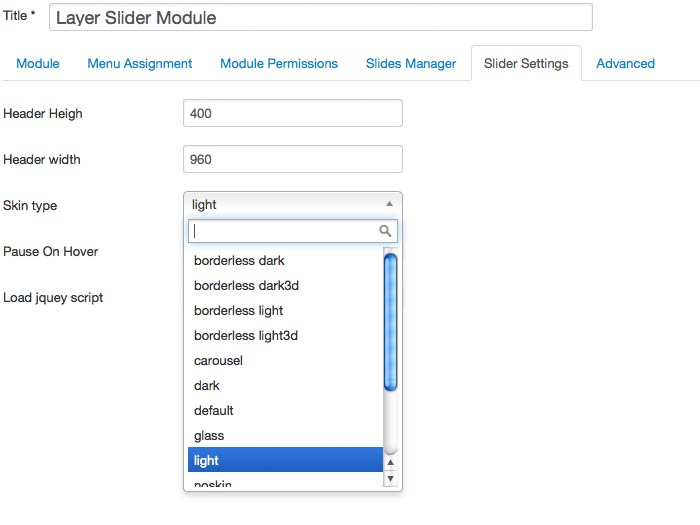
Task: Open the Menu Assignment tab
Action: [x=140, y=64]
